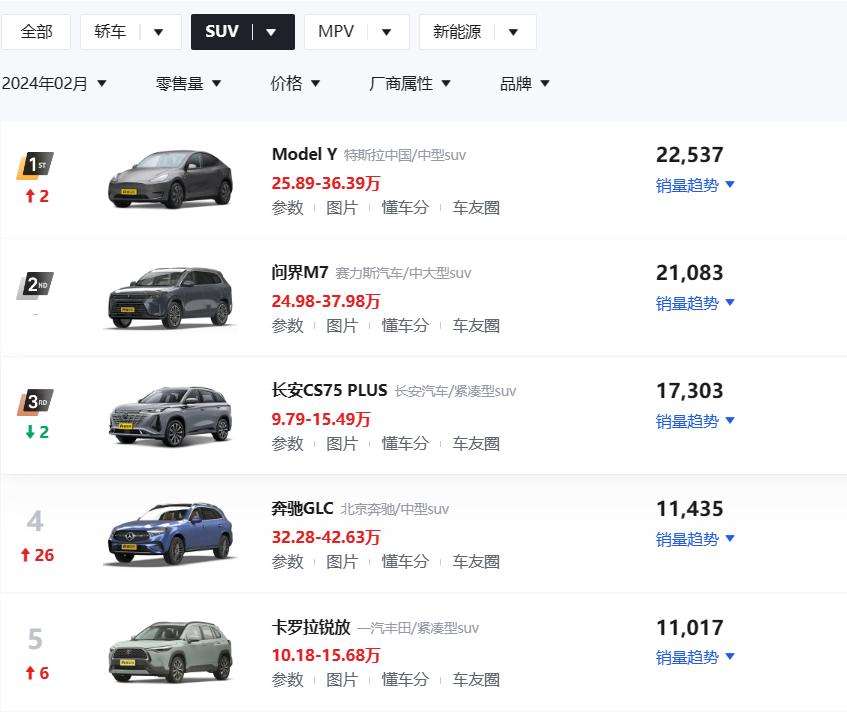Viewport: 847px width, 712px height.
Task: Select the SUV category tab
Action: click(x=222, y=32)
